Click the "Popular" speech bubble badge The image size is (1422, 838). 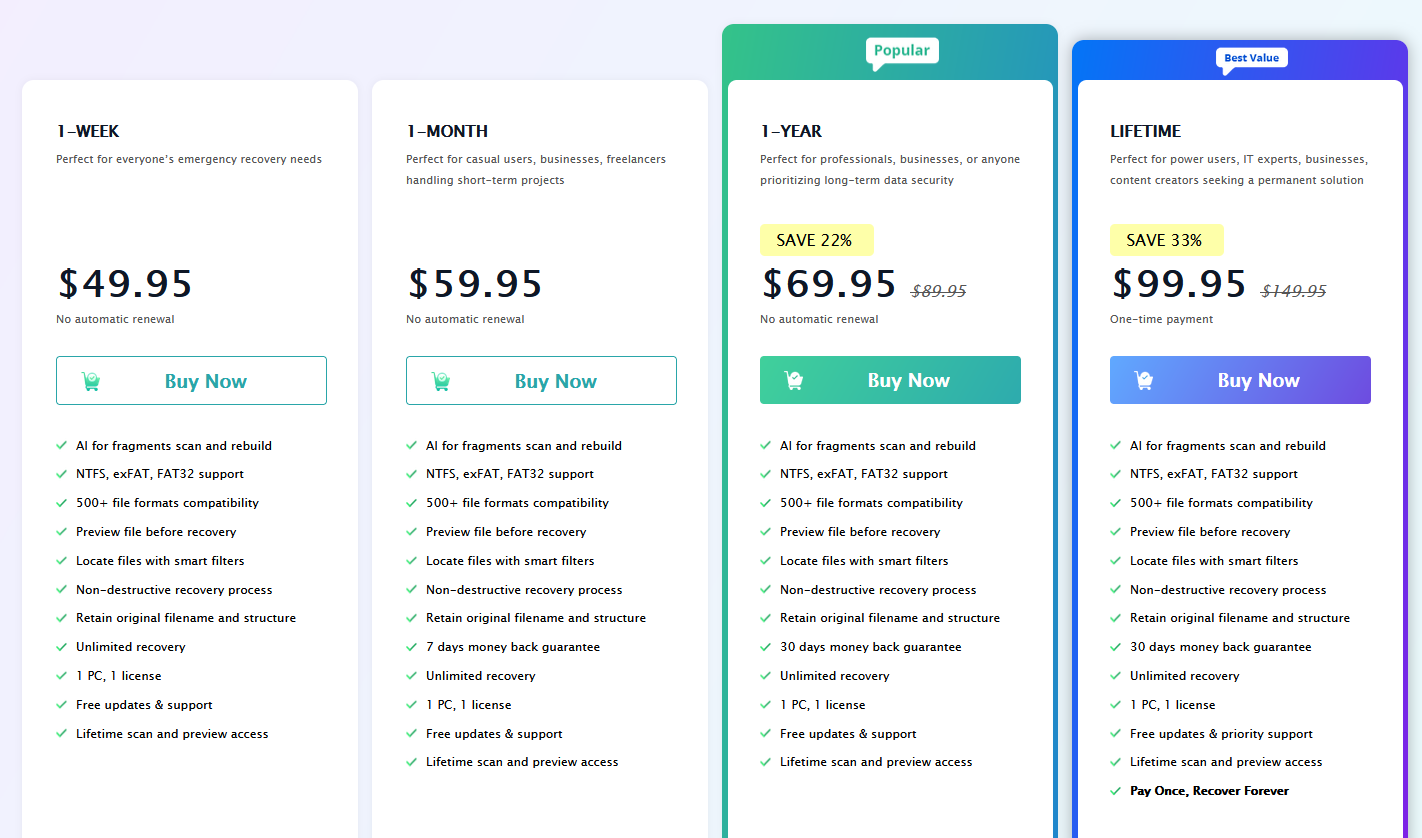[x=901, y=51]
